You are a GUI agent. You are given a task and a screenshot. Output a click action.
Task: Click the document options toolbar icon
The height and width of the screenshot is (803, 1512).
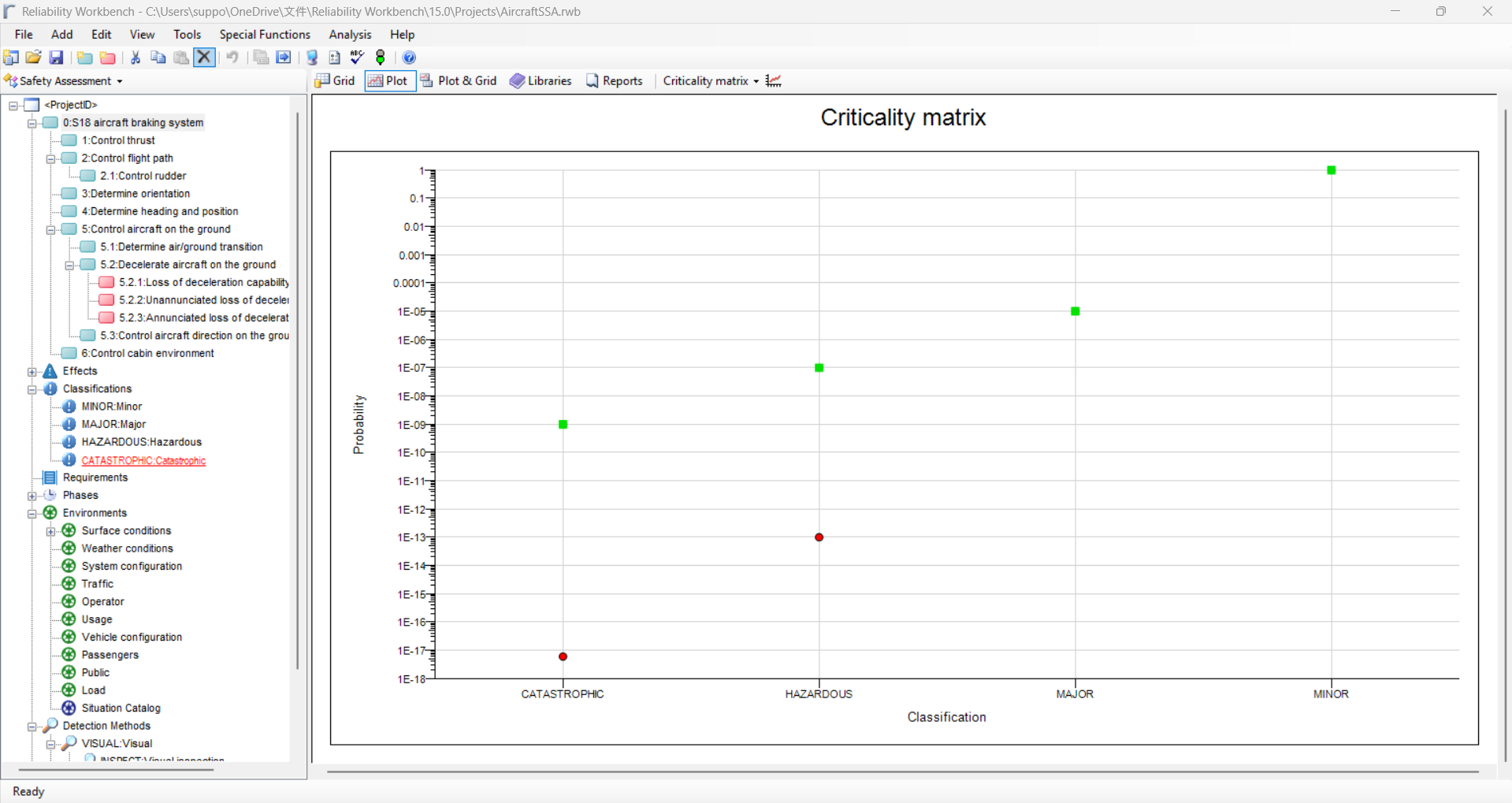pos(335,58)
